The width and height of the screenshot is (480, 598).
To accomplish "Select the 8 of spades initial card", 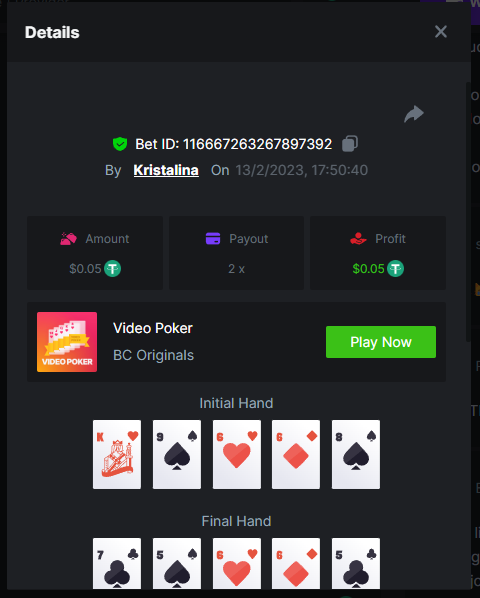I will tap(356, 454).
